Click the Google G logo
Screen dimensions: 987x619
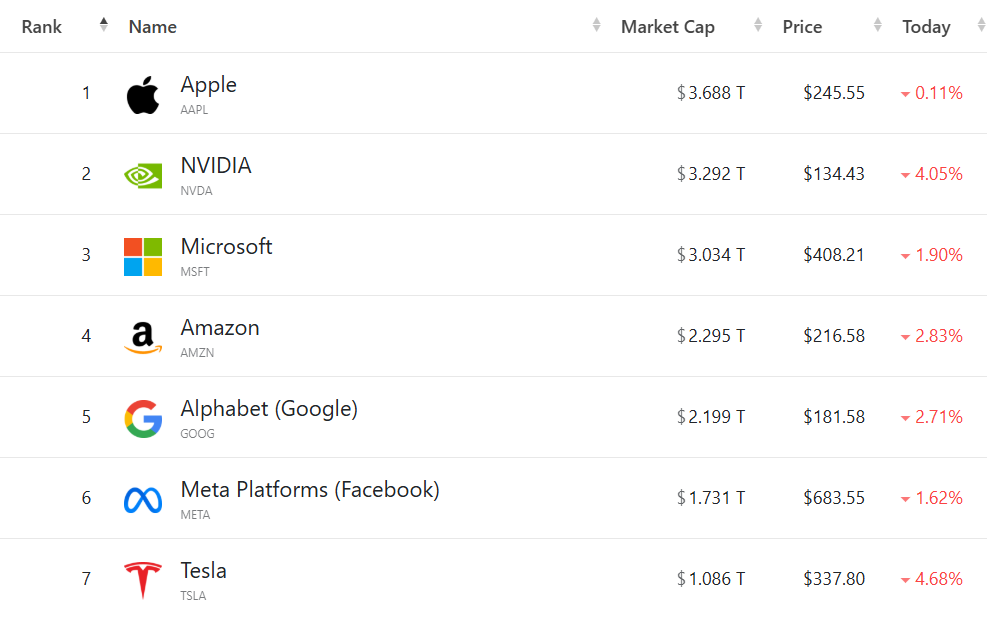coord(143,419)
